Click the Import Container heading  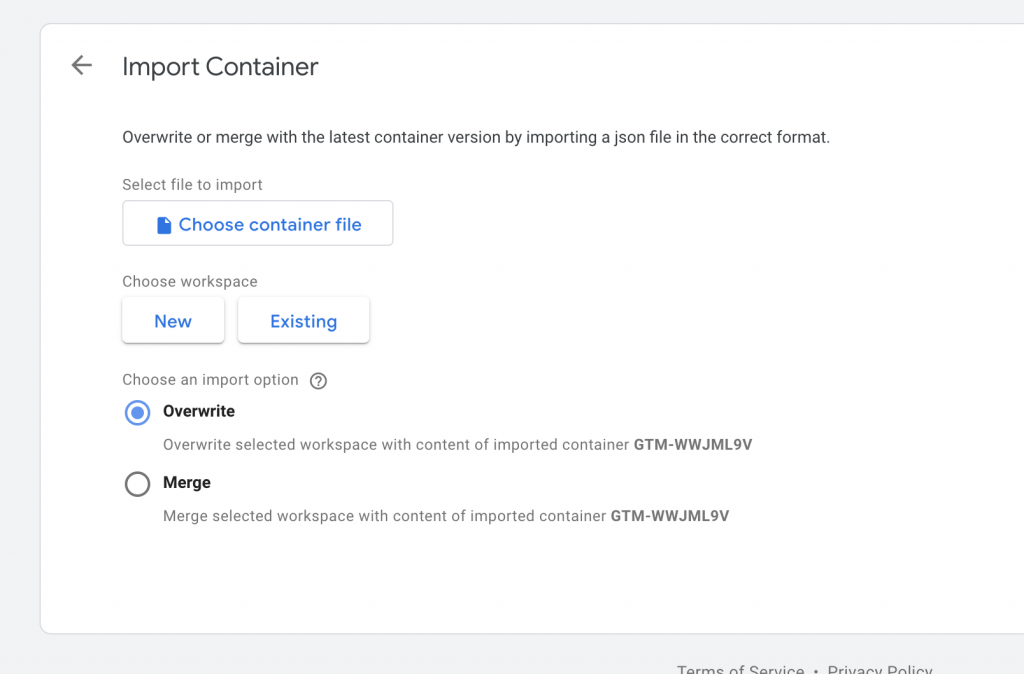point(220,67)
